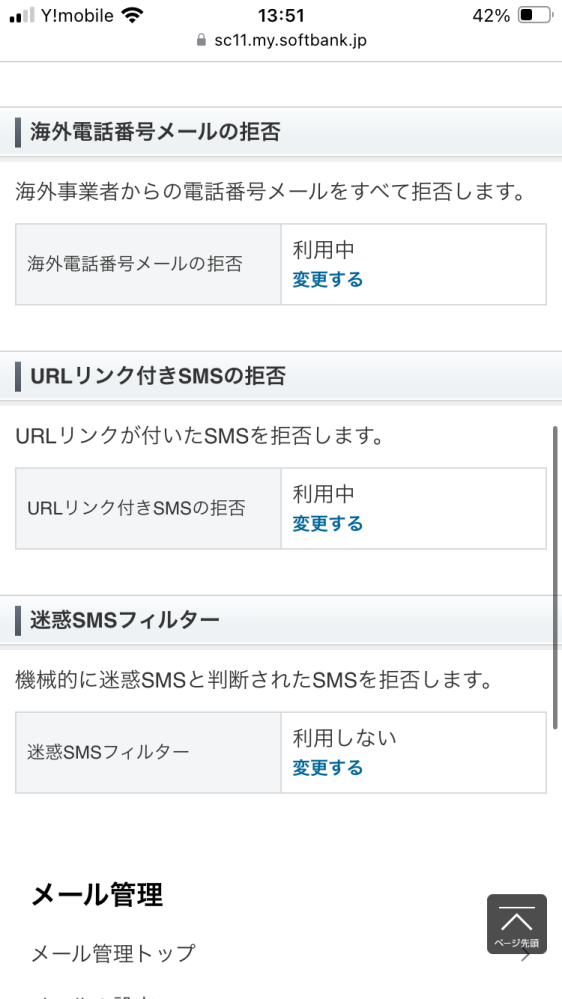Tap the 13:51 clock in status bar
562x999 pixels.
click(281, 15)
